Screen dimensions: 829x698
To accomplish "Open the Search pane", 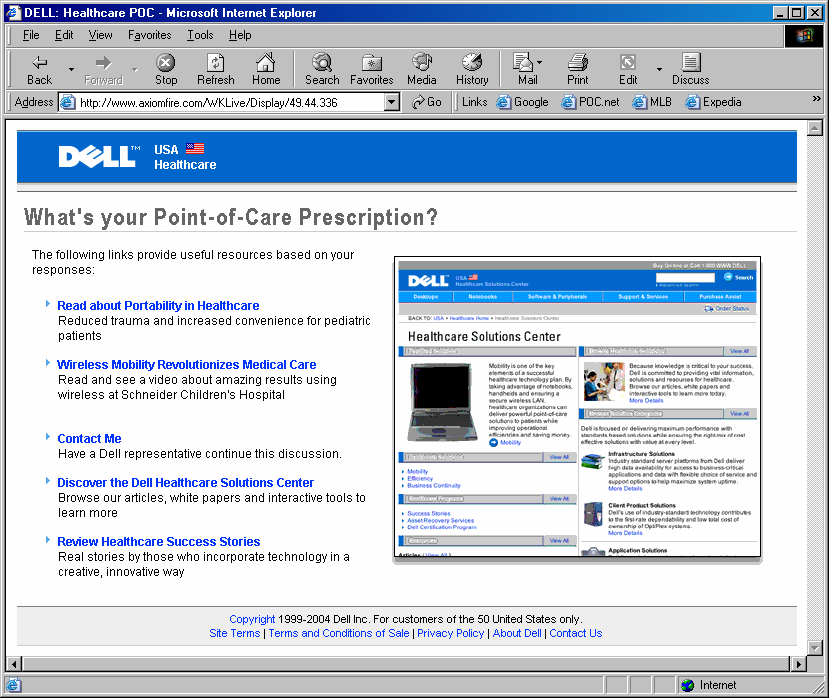I will (x=322, y=70).
